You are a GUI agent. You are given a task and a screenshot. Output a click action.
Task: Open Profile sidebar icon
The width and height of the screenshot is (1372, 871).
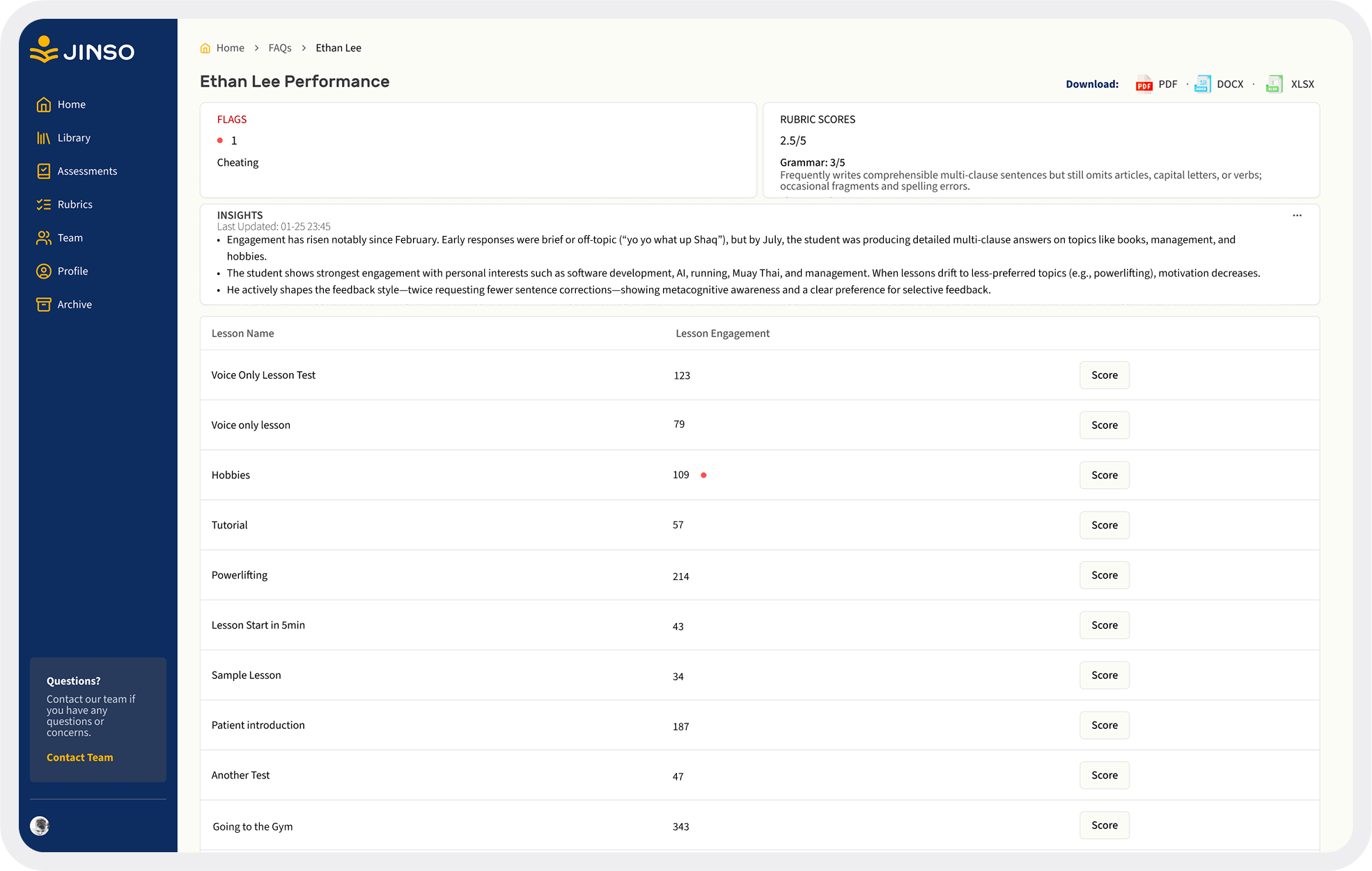pos(43,272)
